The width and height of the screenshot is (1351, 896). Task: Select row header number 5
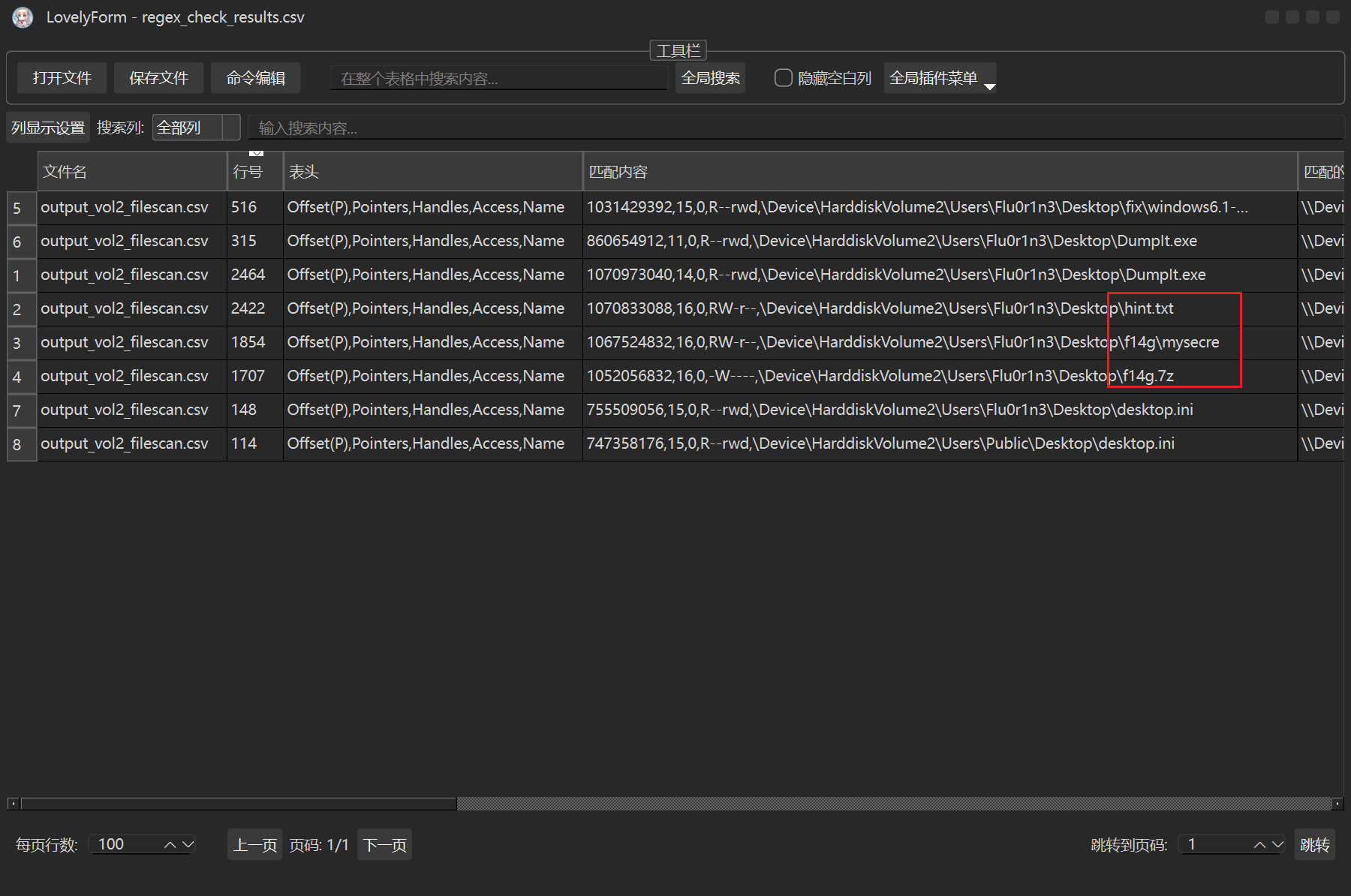click(22, 208)
